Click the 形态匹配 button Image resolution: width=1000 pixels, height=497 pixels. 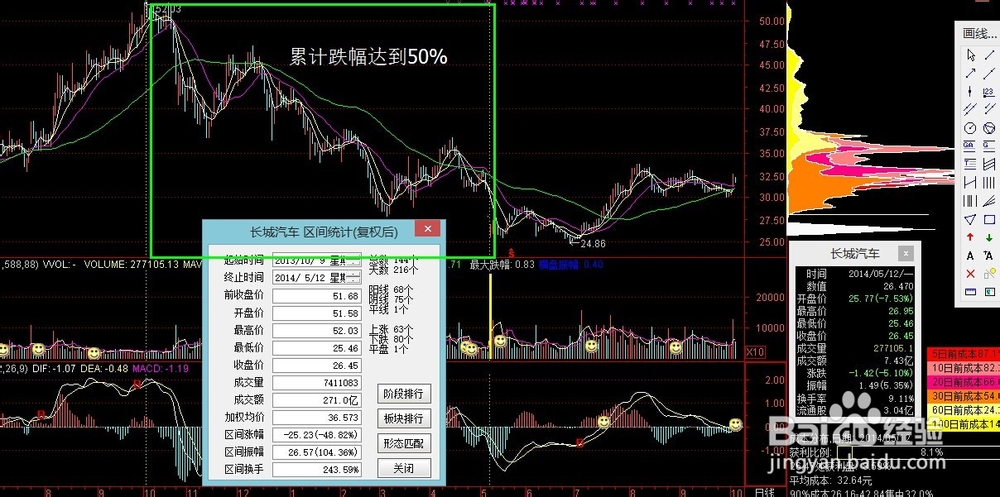click(x=403, y=443)
